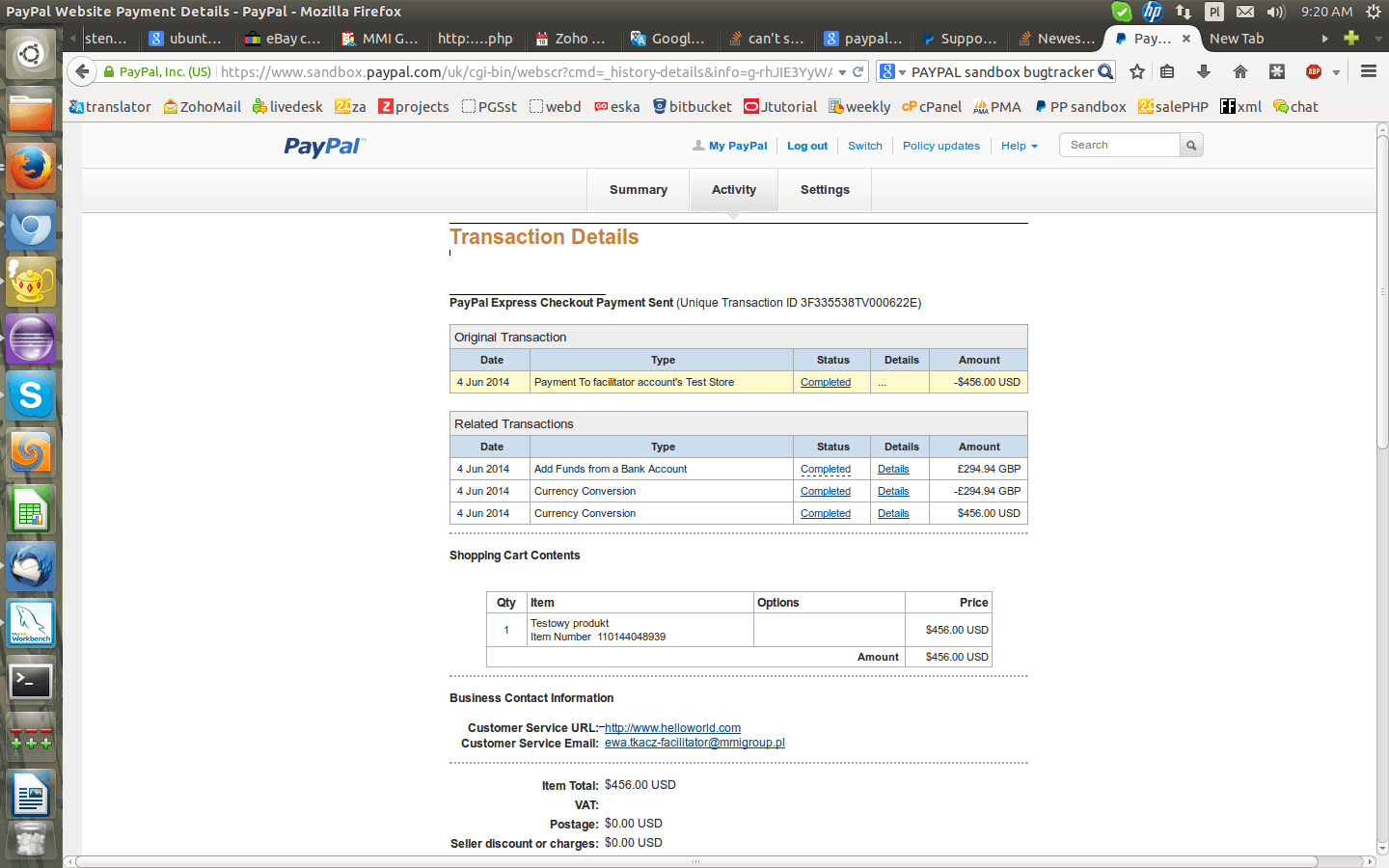The width and height of the screenshot is (1389, 868).
Task: Switch to the Summary tab
Action: (639, 190)
